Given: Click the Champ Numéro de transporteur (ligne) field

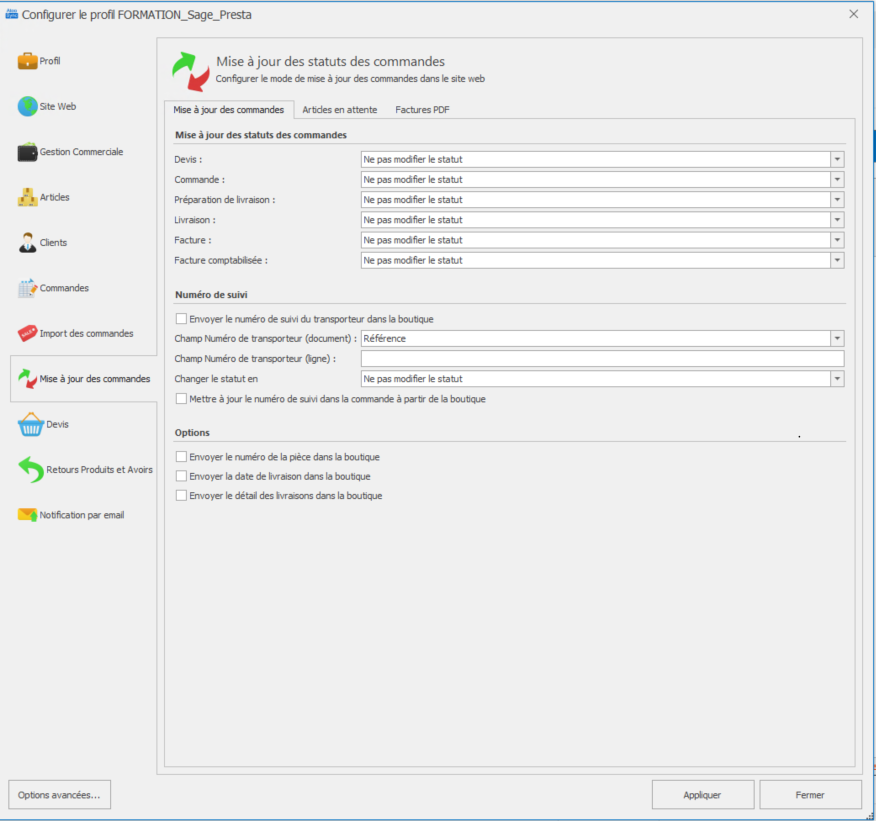Looking at the screenshot, I should point(602,359).
